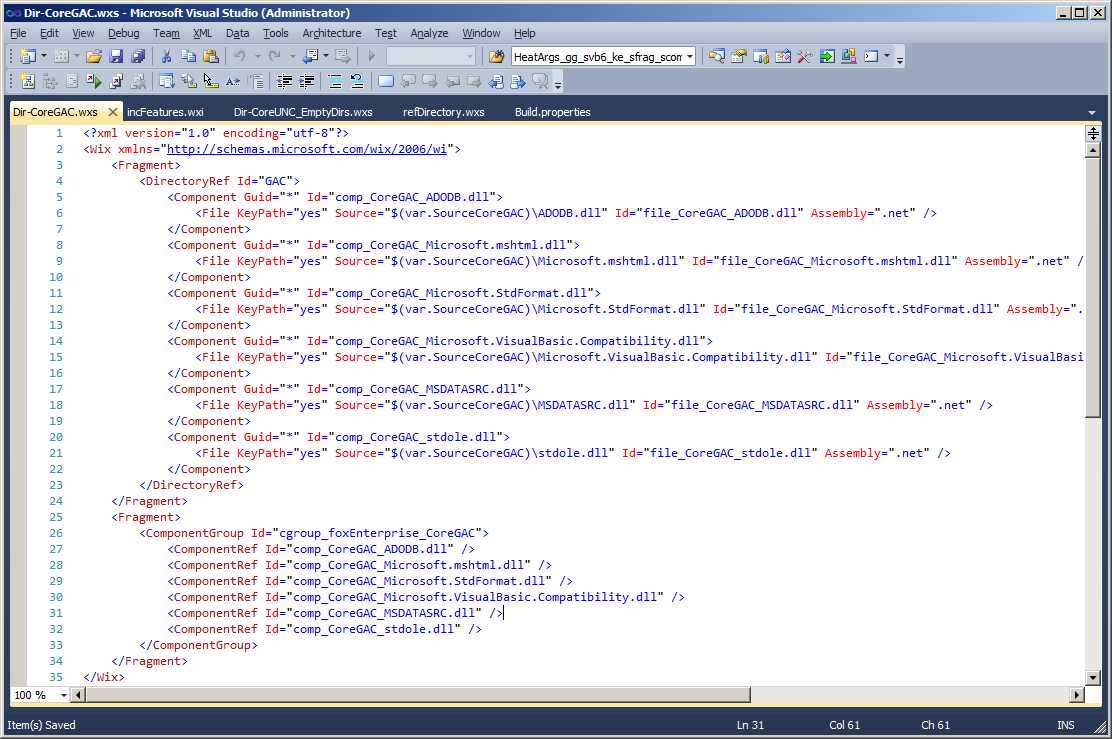This screenshot has height=739, width=1112.
Task: Open the Toolbox icon with wrench and hammer
Action: [x=805, y=57]
